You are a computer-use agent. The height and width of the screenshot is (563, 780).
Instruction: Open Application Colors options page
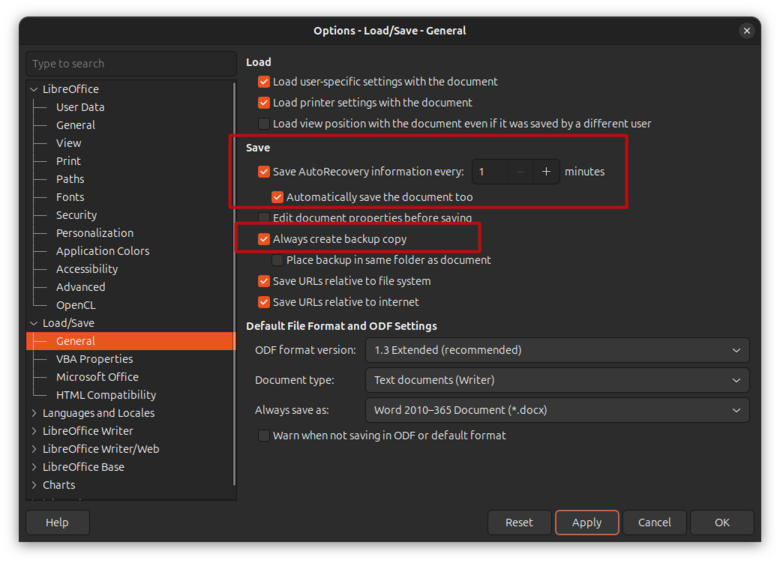(x=102, y=251)
